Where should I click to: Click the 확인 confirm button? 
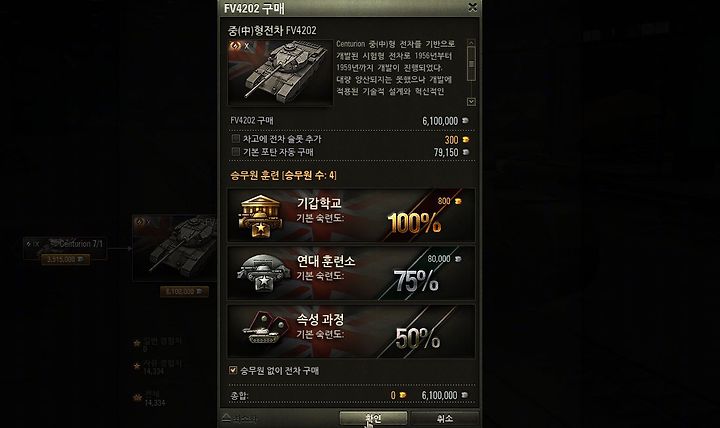pyautogui.click(x=373, y=418)
